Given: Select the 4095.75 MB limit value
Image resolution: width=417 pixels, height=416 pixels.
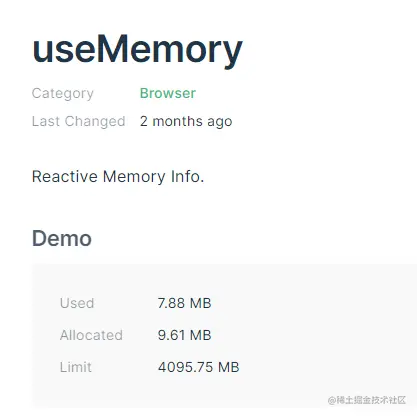Looking at the screenshot, I should point(199,367).
